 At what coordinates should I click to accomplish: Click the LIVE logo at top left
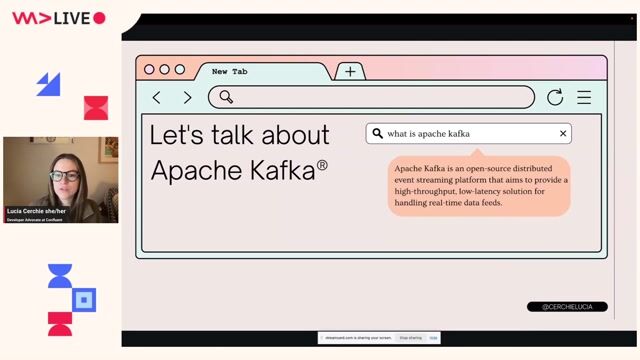[x=59, y=18]
